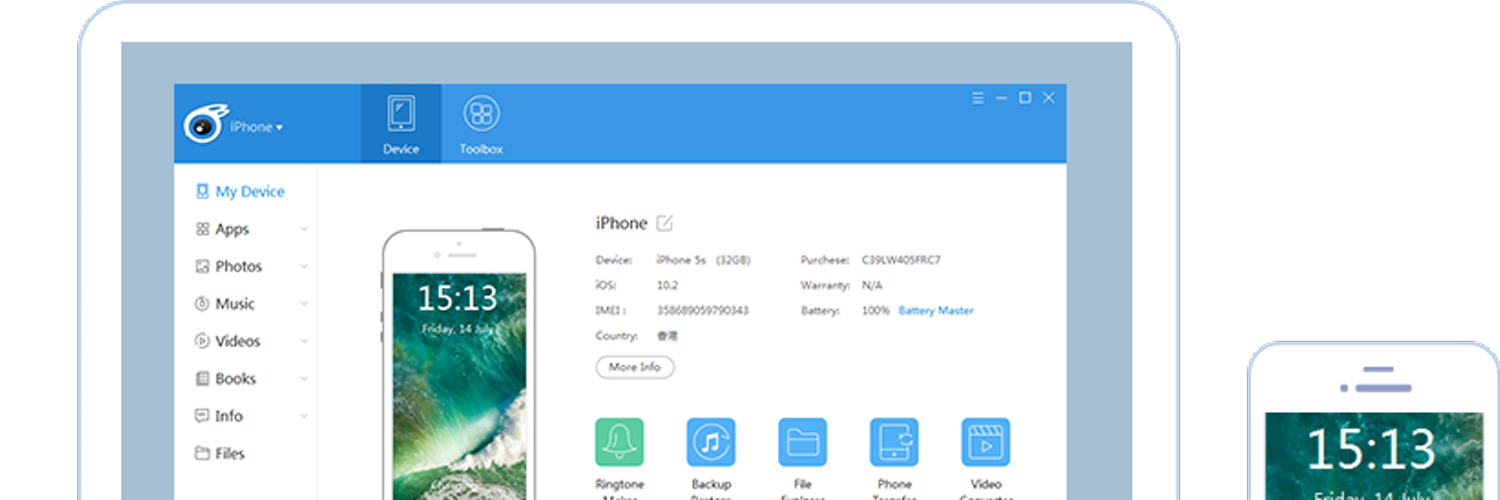Click the iPhone device name heading

621,223
